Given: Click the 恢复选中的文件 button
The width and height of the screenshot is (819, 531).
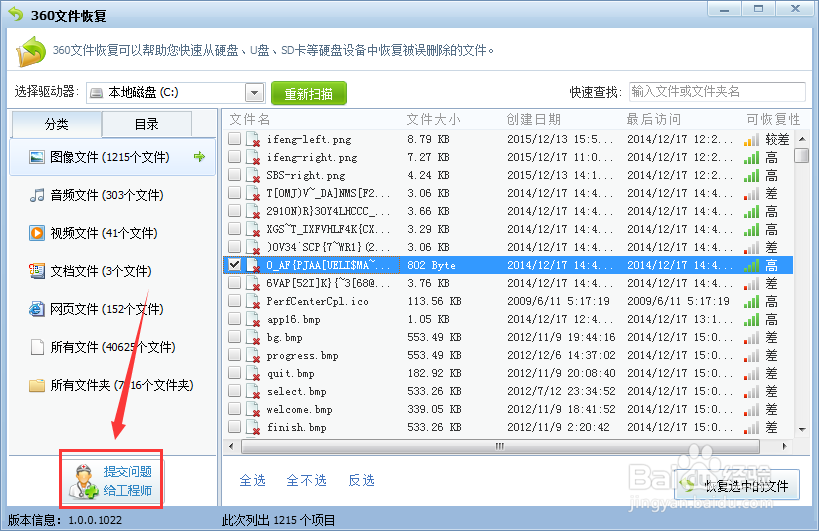Looking at the screenshot, I should (737, 486).
